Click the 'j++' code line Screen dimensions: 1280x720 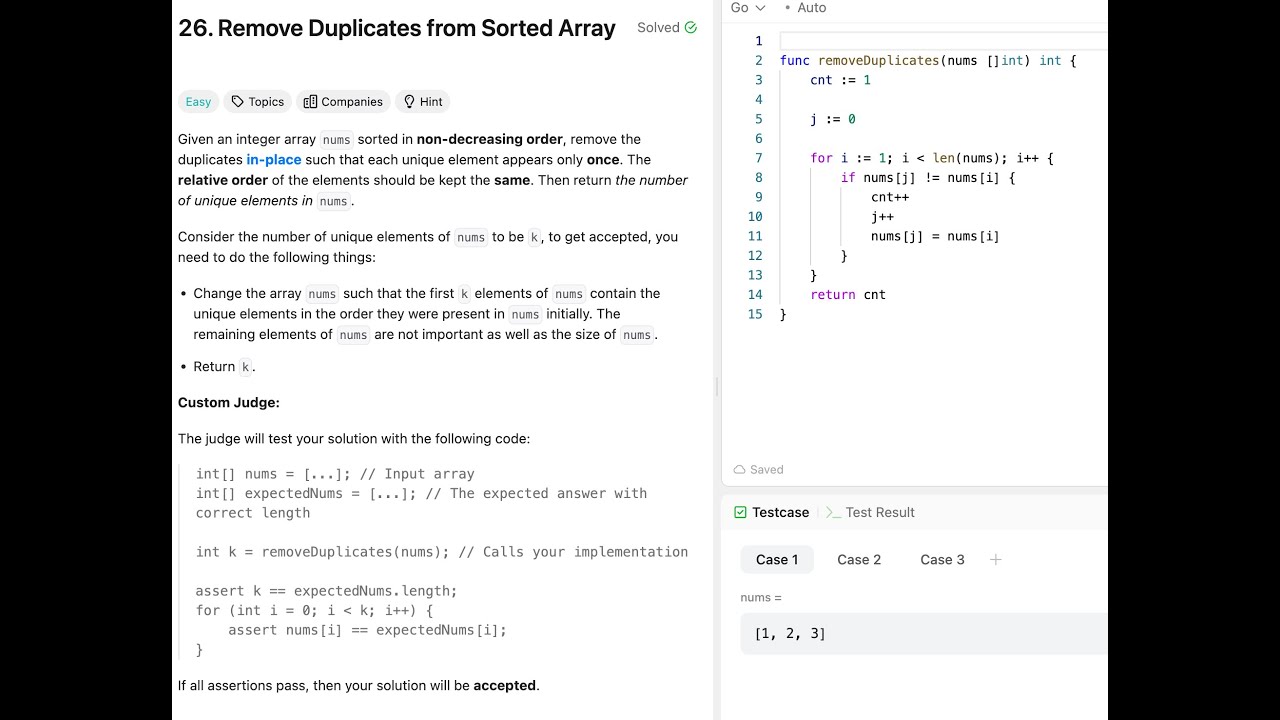[882, 217]
